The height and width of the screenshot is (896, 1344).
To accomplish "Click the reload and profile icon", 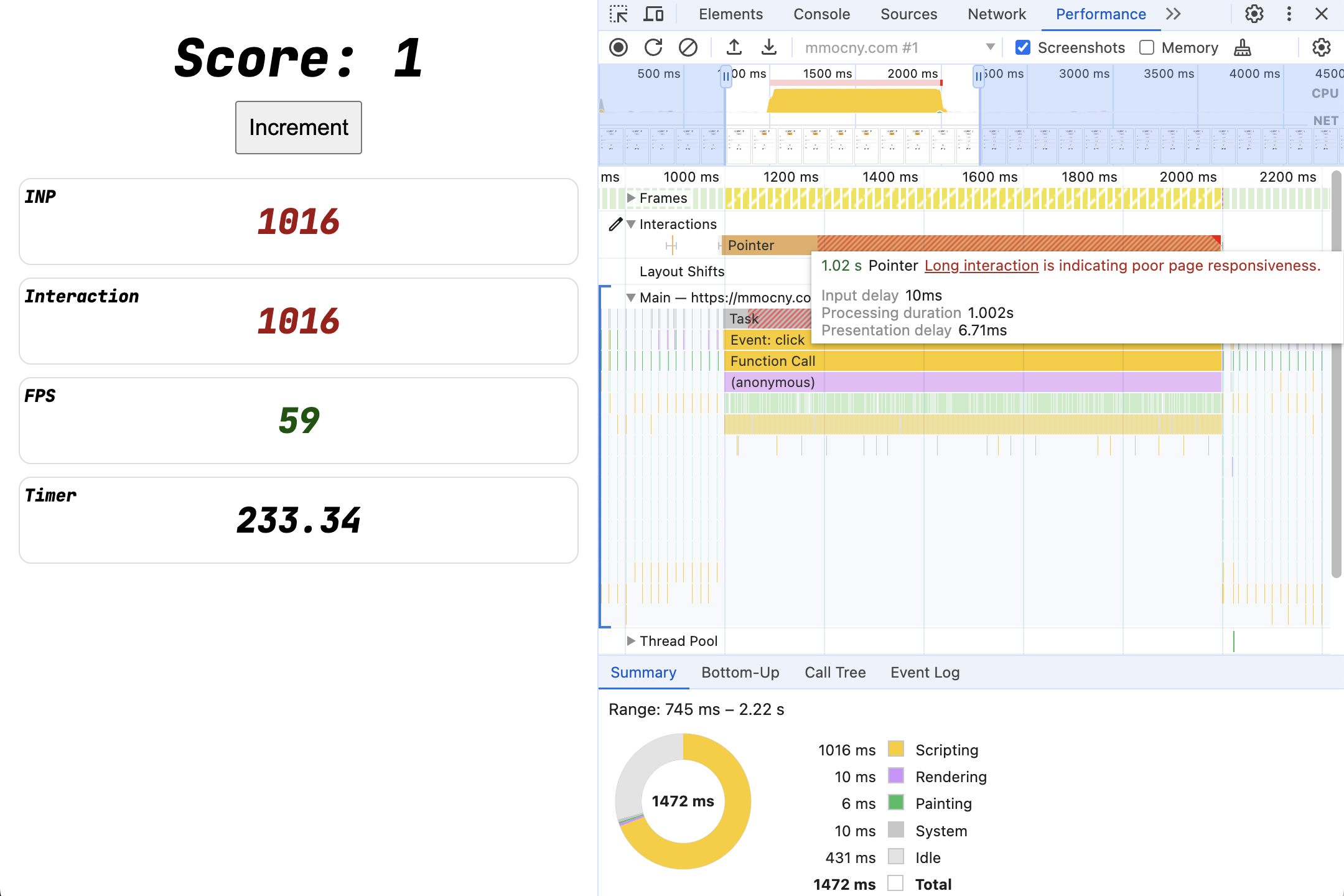I will [x=652, y=47].
